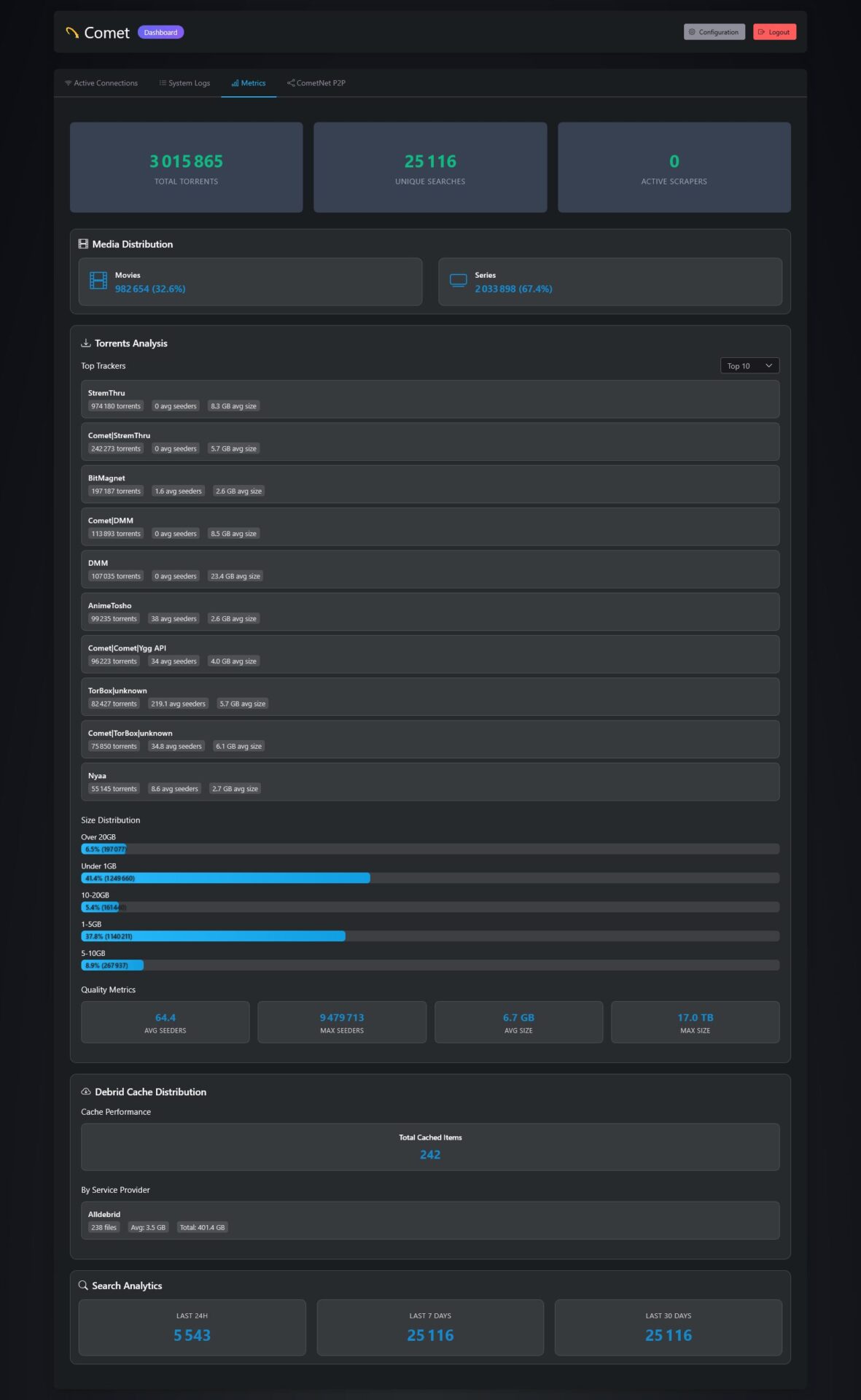Click the gear icon in Configuration button
This screenshot has height=1400, width=861.
point(692,32)
